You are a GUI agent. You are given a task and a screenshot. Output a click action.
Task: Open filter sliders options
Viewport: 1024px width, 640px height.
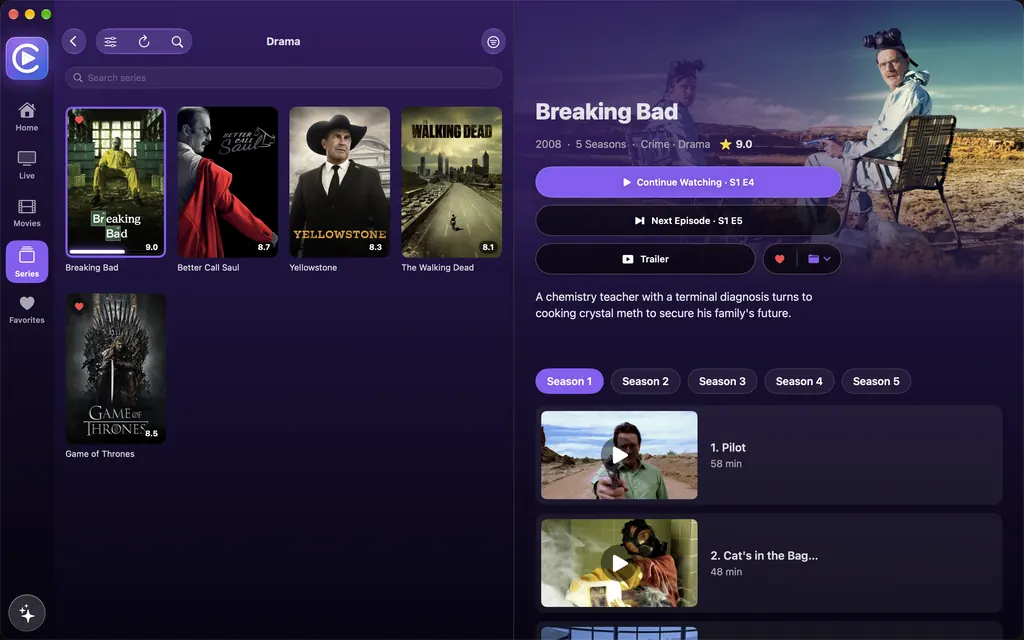[x=110, y=42]
